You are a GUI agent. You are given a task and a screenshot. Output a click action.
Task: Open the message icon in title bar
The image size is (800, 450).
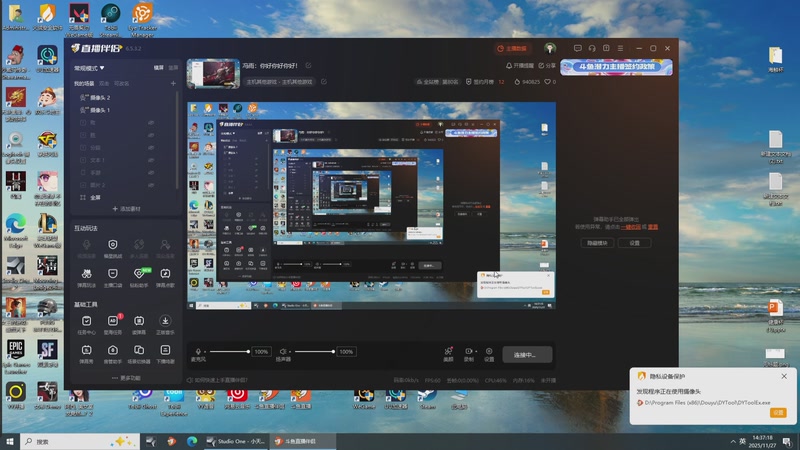(x=578, y=48)
